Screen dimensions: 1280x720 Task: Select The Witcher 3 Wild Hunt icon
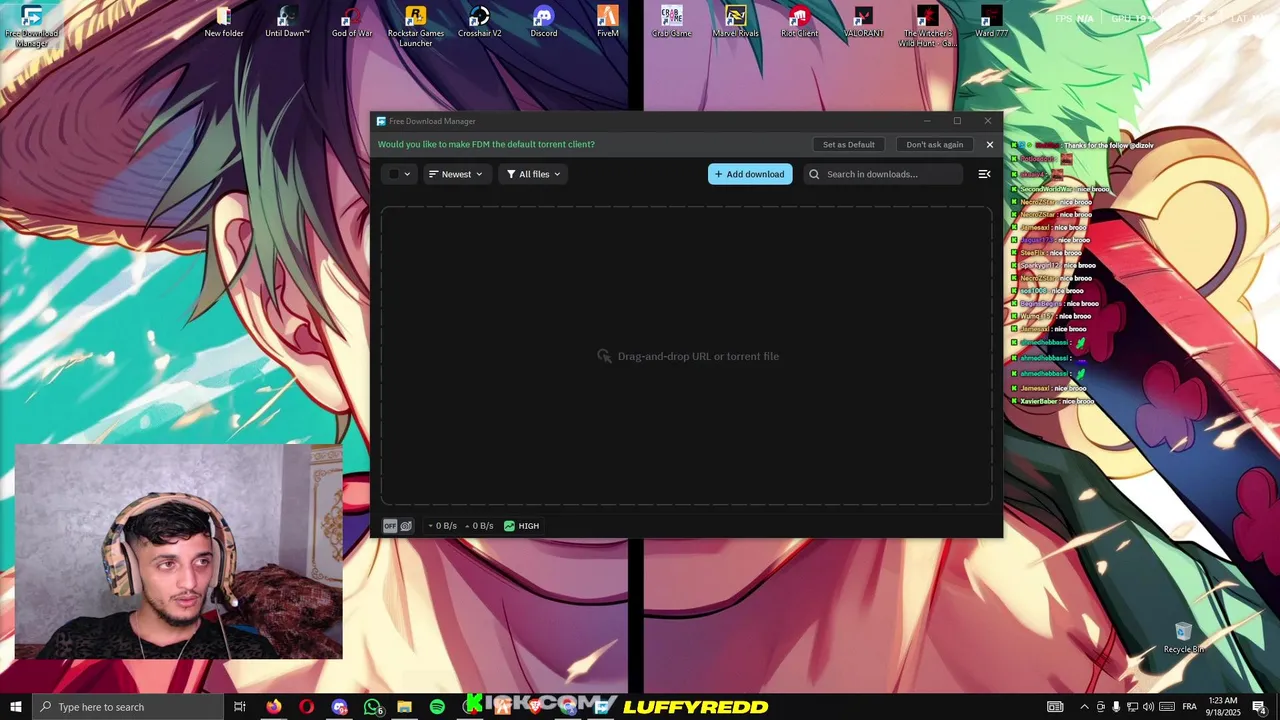[x=927, y=26]
